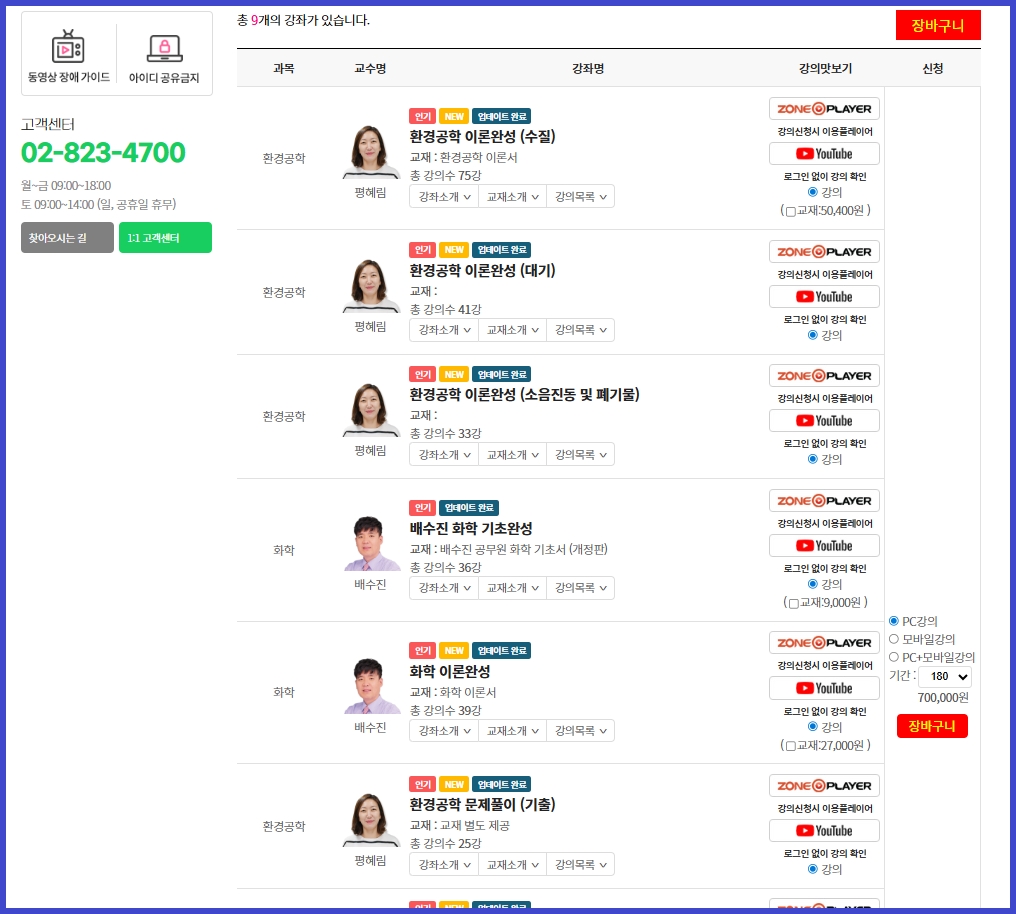Select 강의 radio for 소음진동 및 폐기물 course

coord(813,459)
